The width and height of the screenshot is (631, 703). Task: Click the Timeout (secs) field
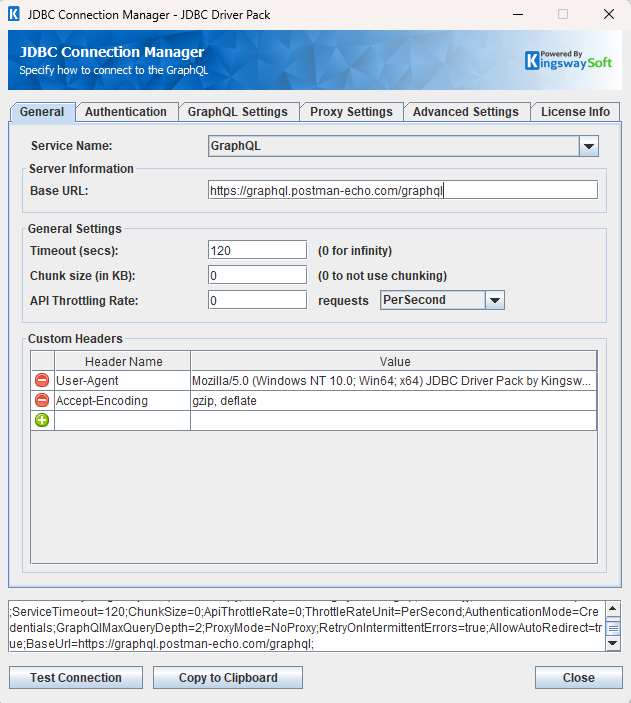257,250
